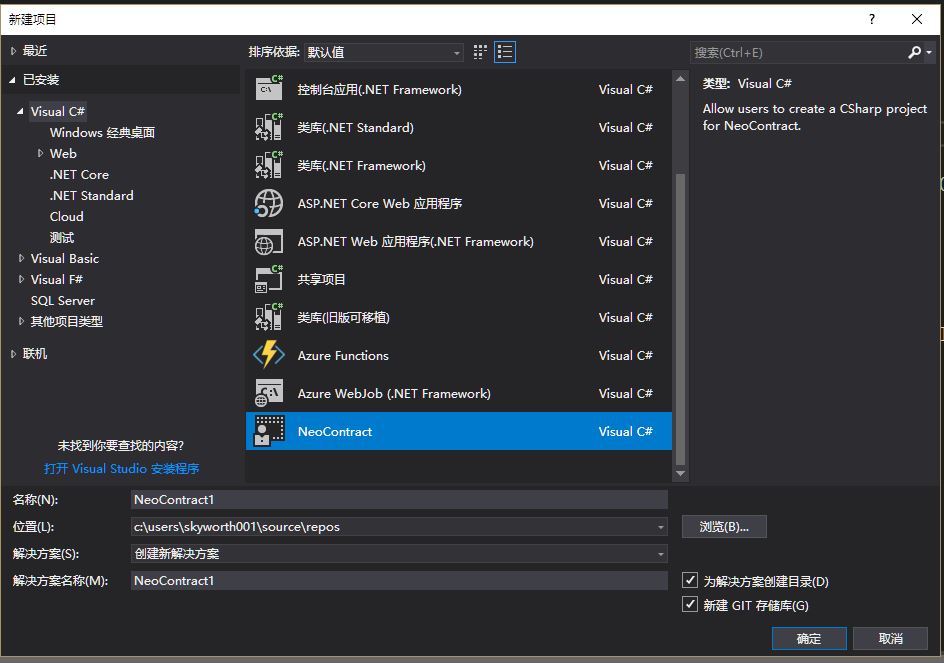The height and width of the screenshot is (663, 944).
Task: Click the Azure Functions lightning icon
Action: pos(269,355)
